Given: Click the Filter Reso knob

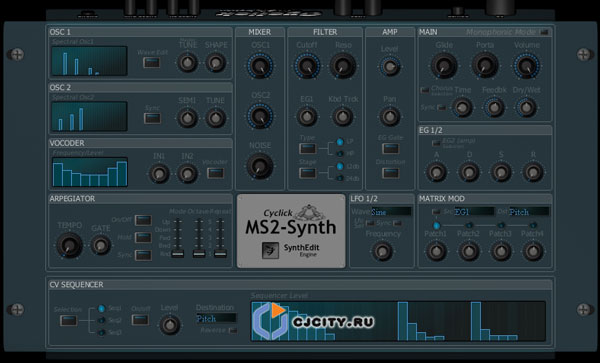Looking at the screenshot, I should point(343,66).
